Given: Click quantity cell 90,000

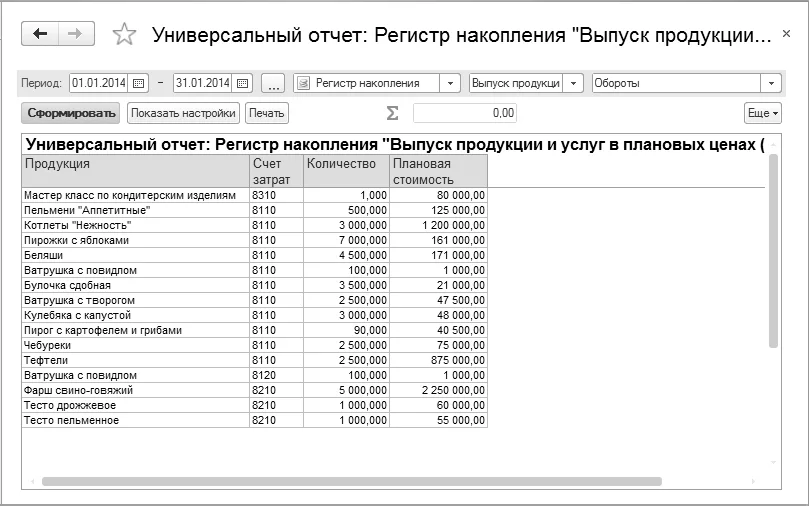Looking at the screenshot, I should [346, 330].
